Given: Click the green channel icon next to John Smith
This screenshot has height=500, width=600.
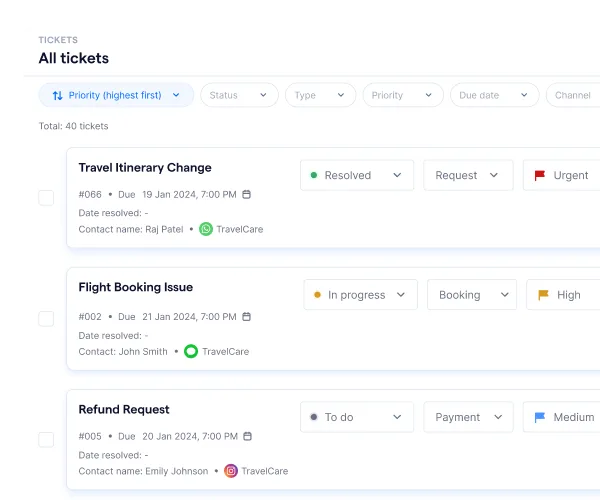Looking at the screenshot, I should 191,351.
